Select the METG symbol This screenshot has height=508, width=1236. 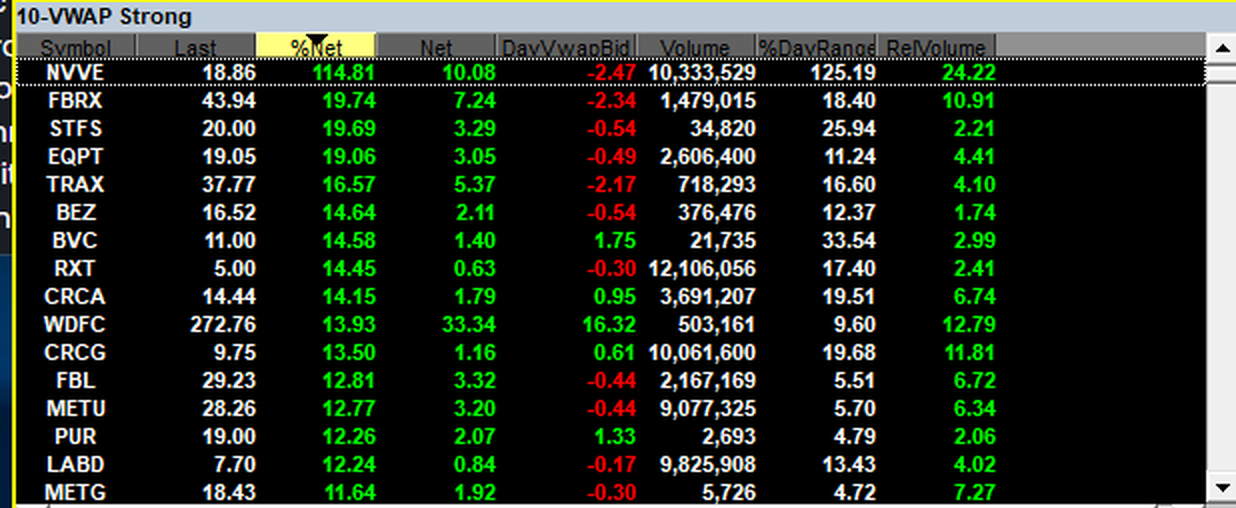(x=76, y=492)
